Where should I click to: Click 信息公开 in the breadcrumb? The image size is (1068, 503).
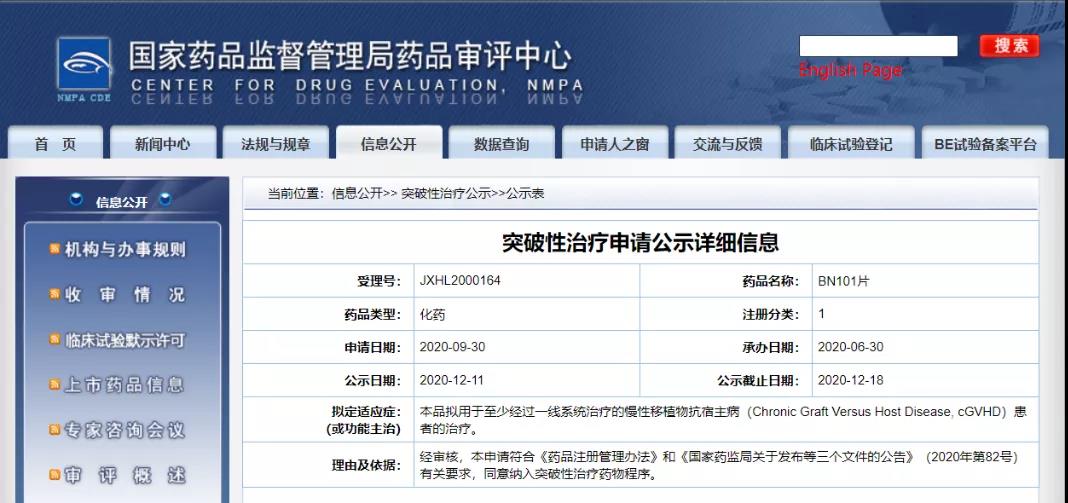[x=358, y=194]
